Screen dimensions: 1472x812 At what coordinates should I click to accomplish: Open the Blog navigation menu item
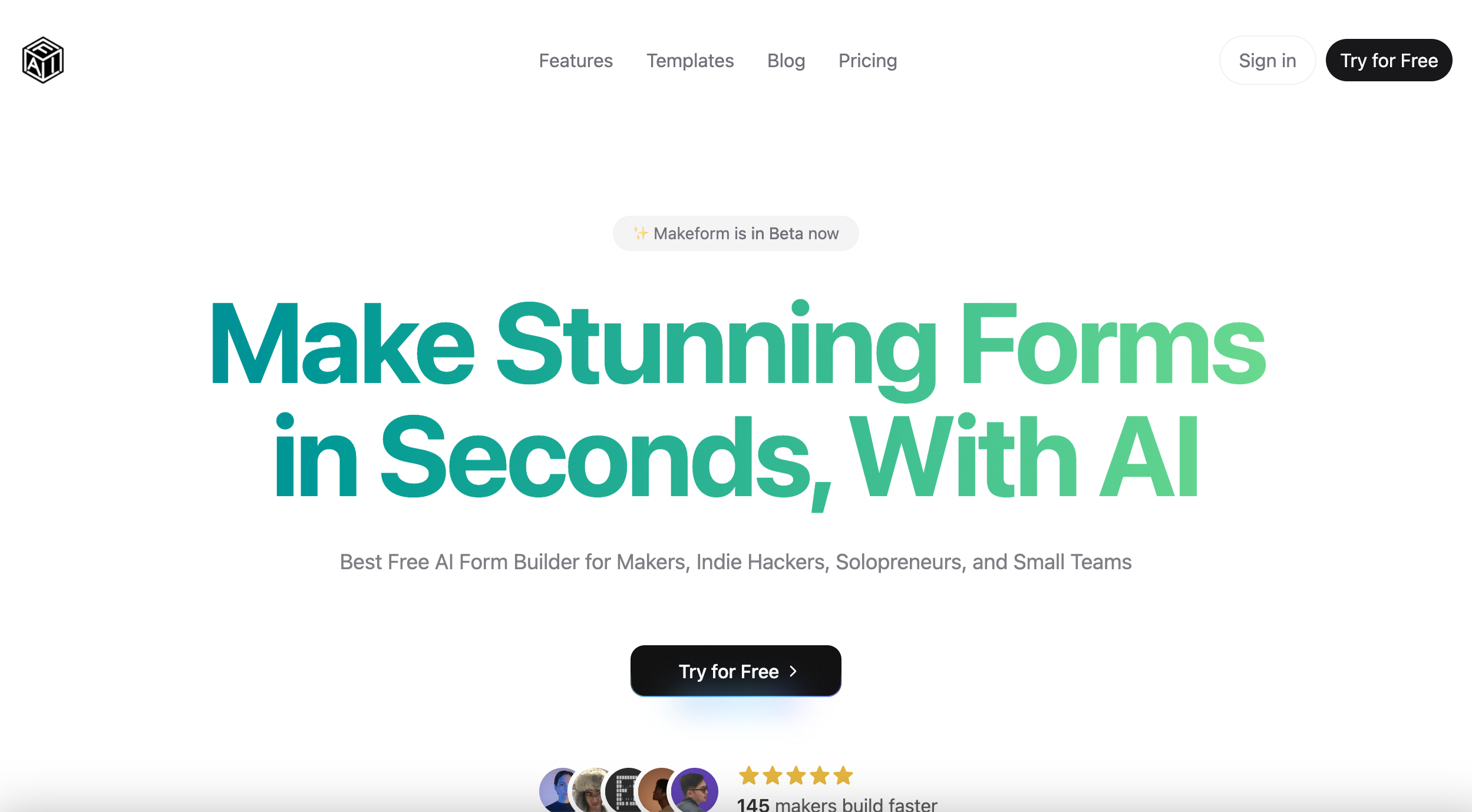(786, 60)
